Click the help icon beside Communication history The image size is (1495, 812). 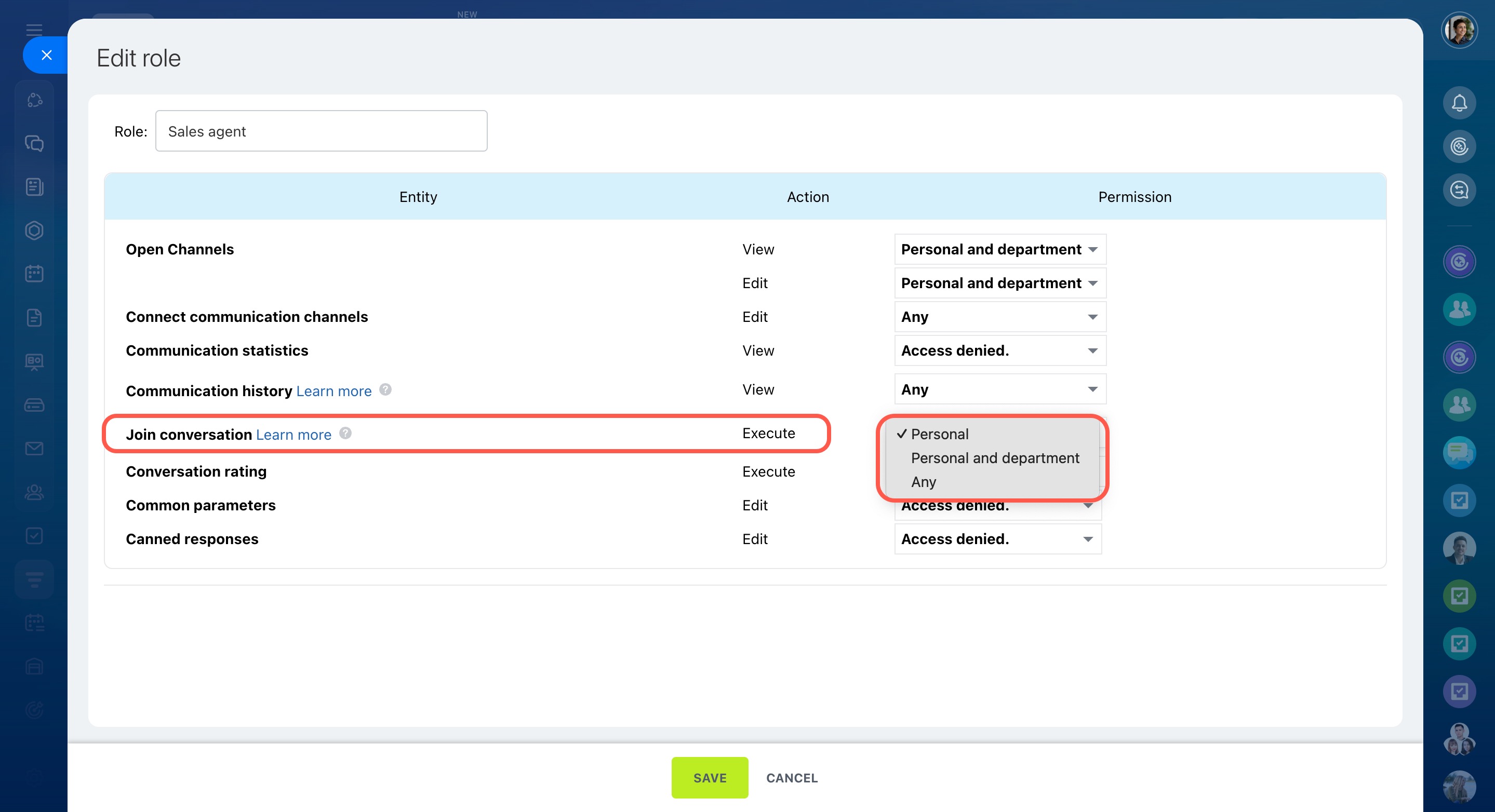(x=385, y=389)
